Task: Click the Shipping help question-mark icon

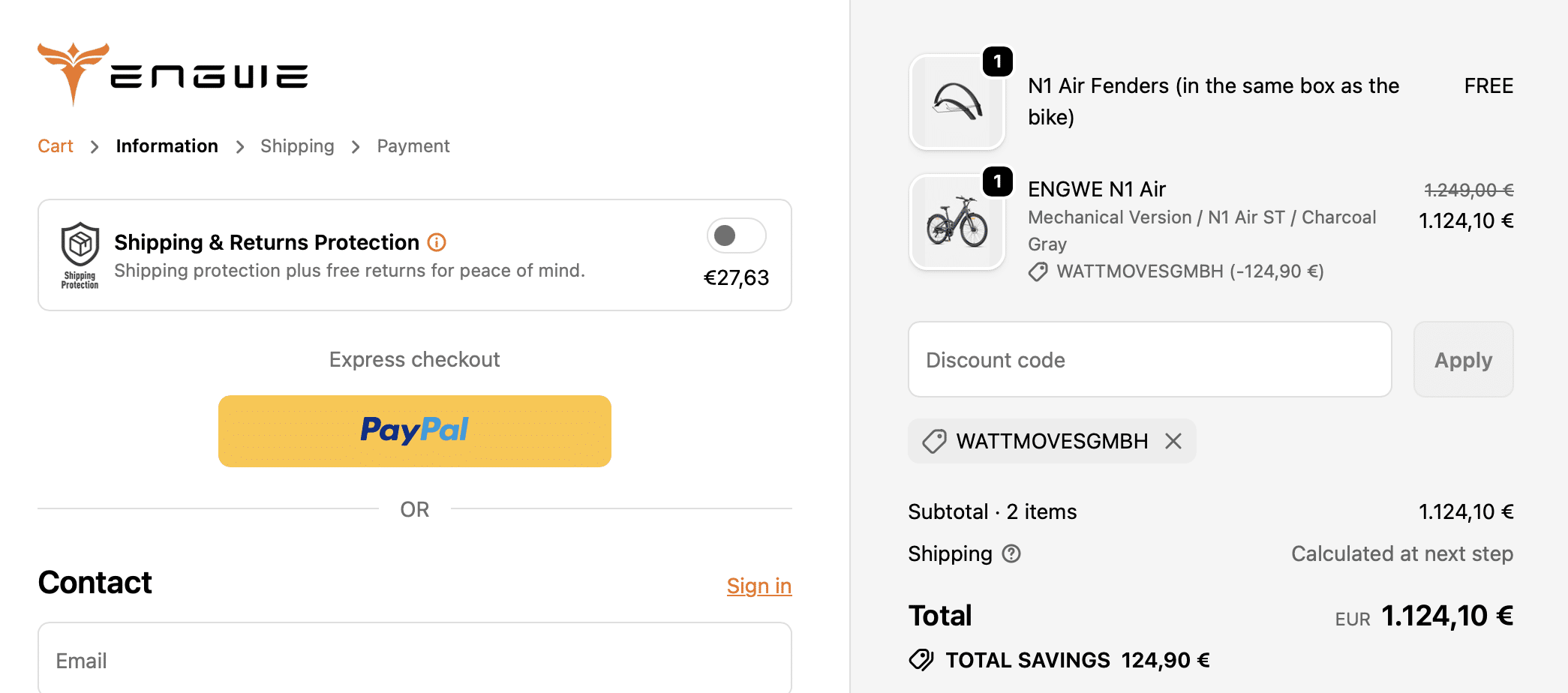Action: [x=1011, y=553]
